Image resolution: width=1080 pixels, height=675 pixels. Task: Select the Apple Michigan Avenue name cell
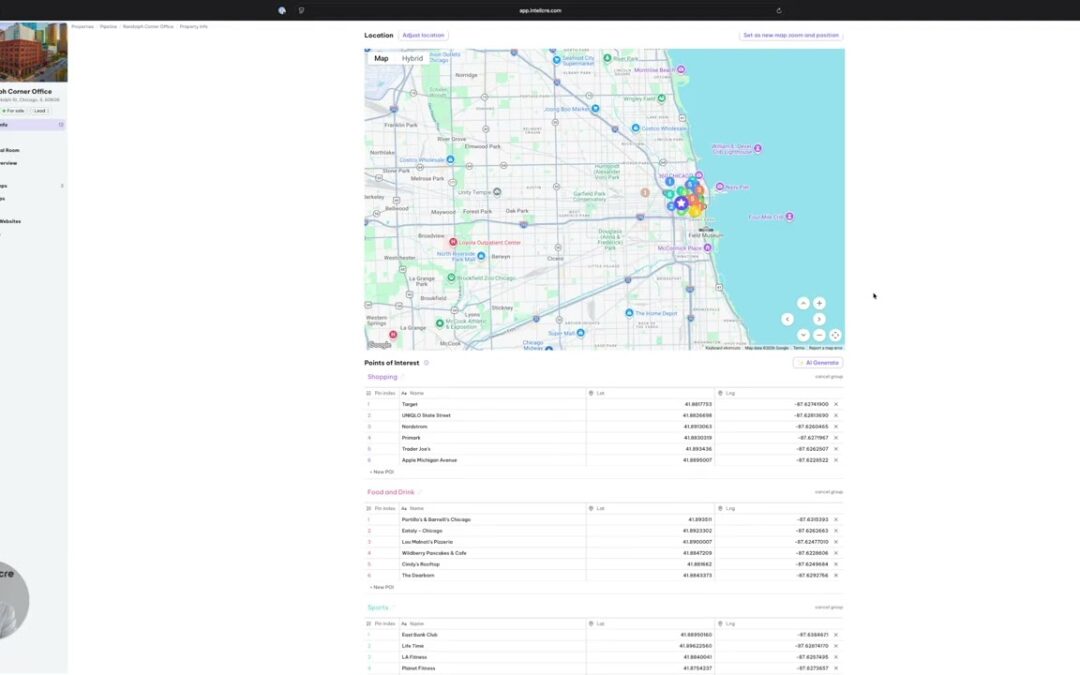[492, 460]
